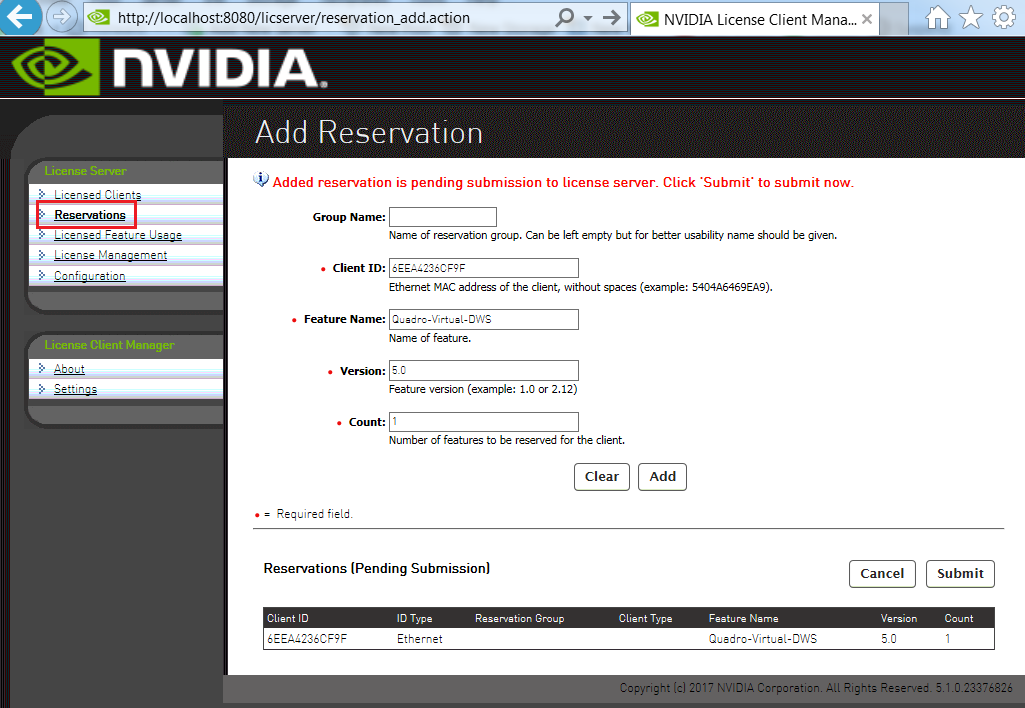1025x708 pixels.
Task: Open the Settings link in the sidebar
Action: (x=74, y=389)
